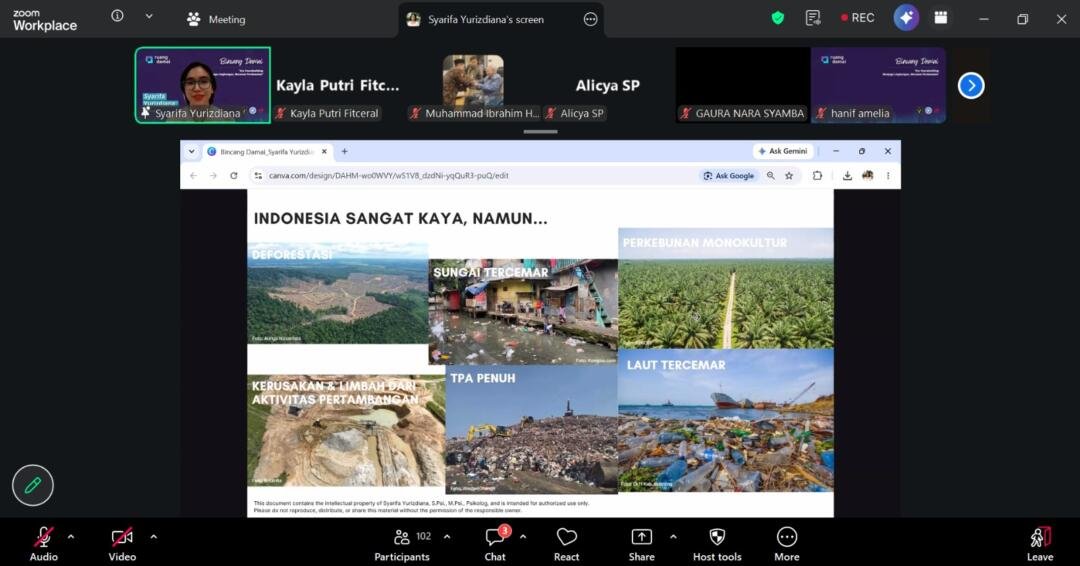This screenshot has height=566, width=1080.
Task: Open the Participants panel
Action: tap(402, 544)
